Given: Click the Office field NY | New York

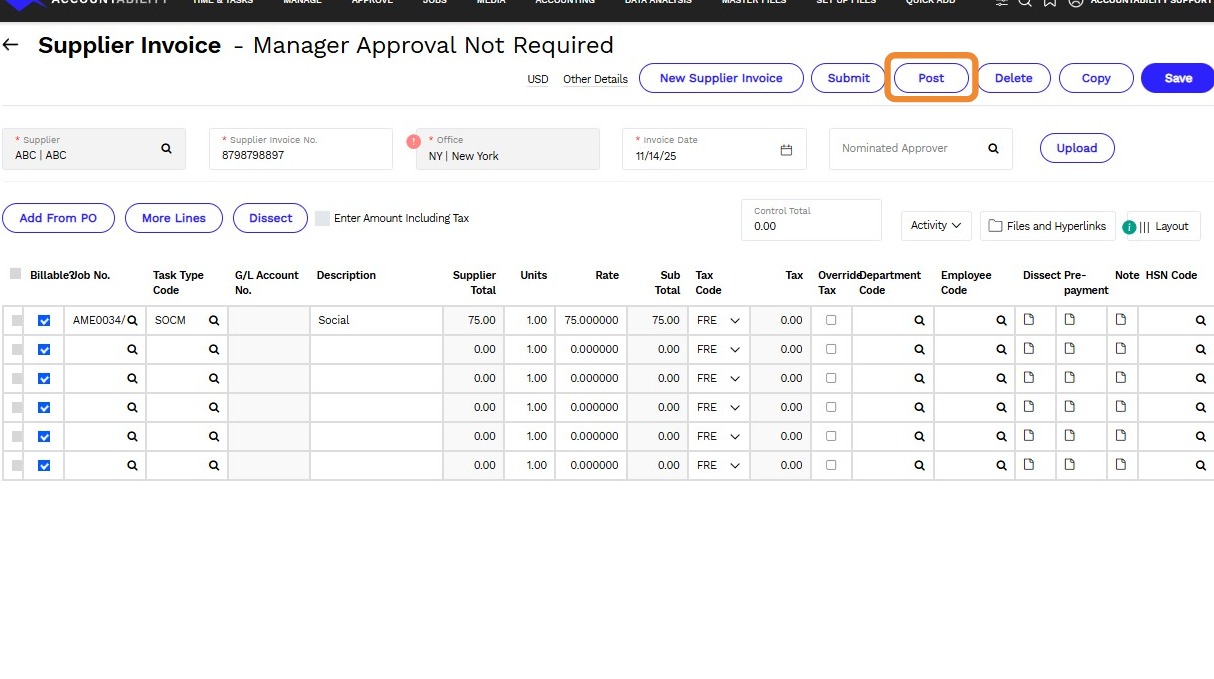Looking at the screenshot, I should point(508,149).
